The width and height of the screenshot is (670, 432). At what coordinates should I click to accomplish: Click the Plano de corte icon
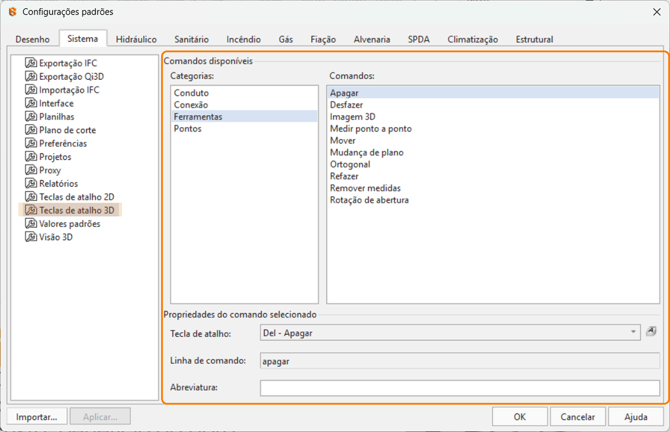31,130
